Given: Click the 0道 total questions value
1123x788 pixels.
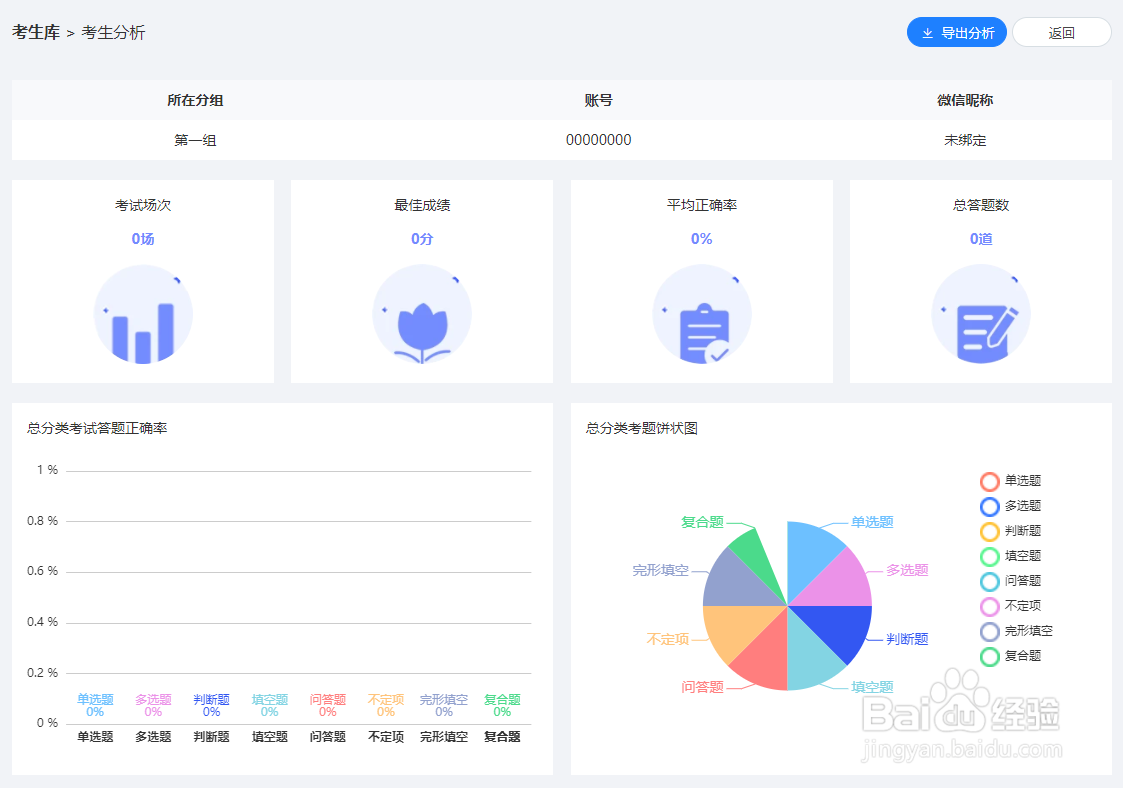Looking at the screenshot, I should coord(981,239).
